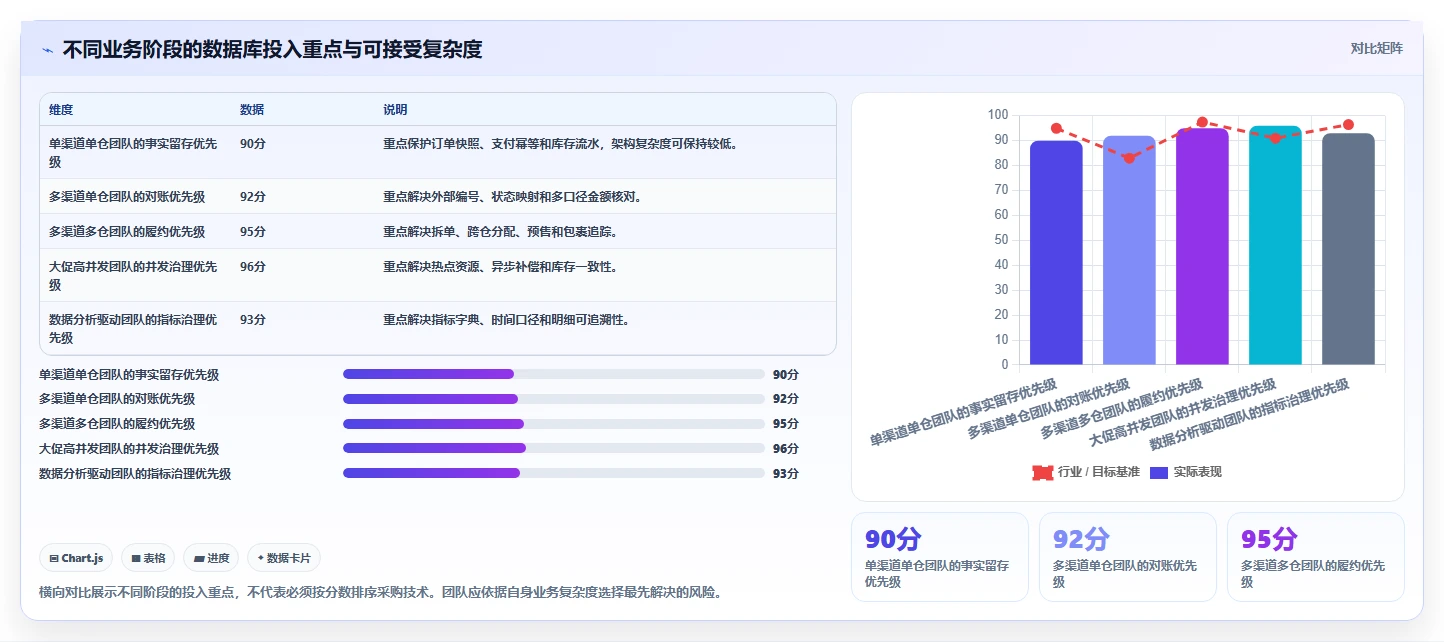
Task: Open the 90分 data card
Action: (939, 557)
